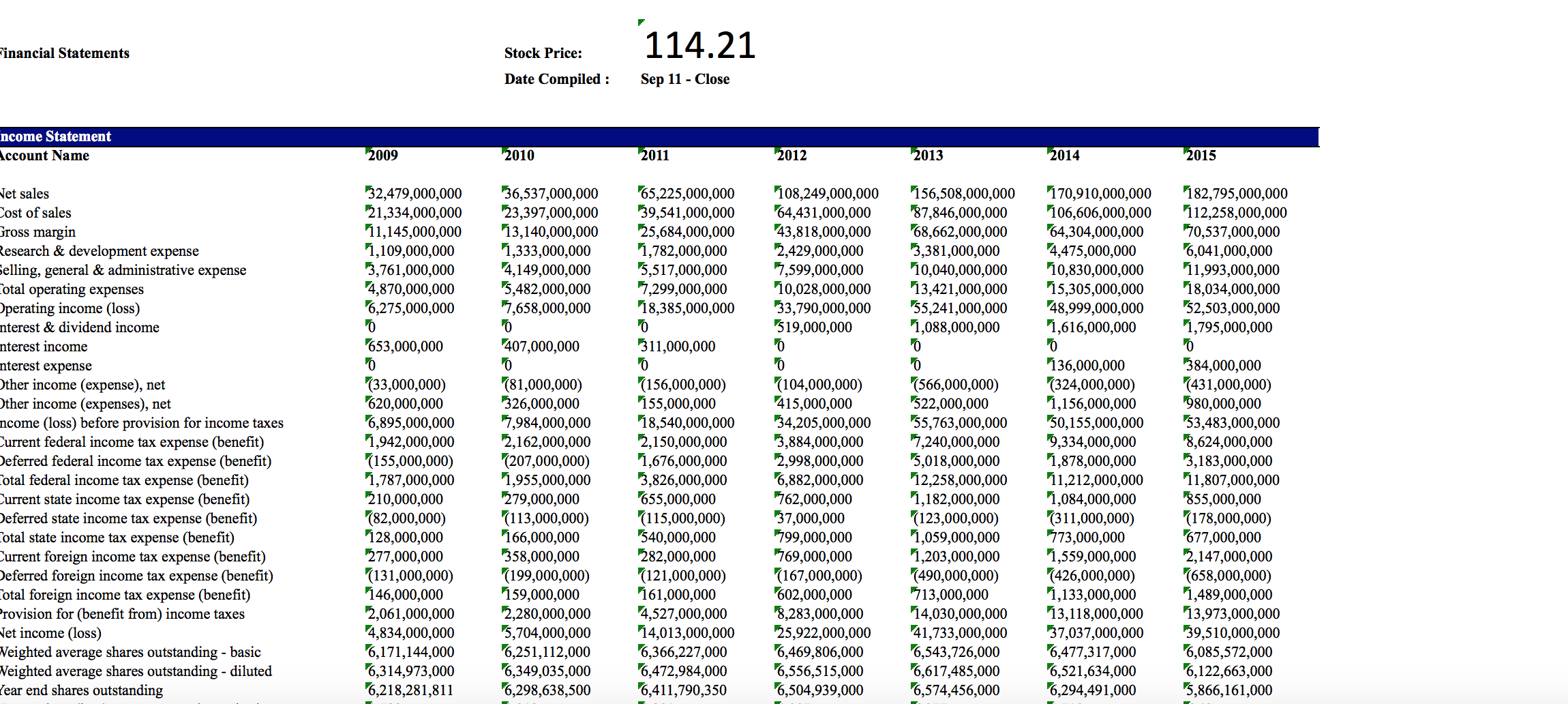Click the Gross margin row label
Viewport: 1568px width, 704px height.
pyautogui.click(x=37, y=232)
